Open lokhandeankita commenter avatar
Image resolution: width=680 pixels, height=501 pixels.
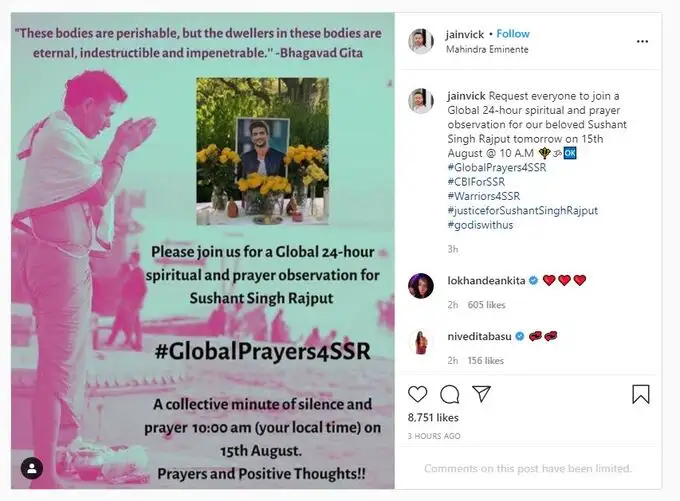click(x=421, y=286)
